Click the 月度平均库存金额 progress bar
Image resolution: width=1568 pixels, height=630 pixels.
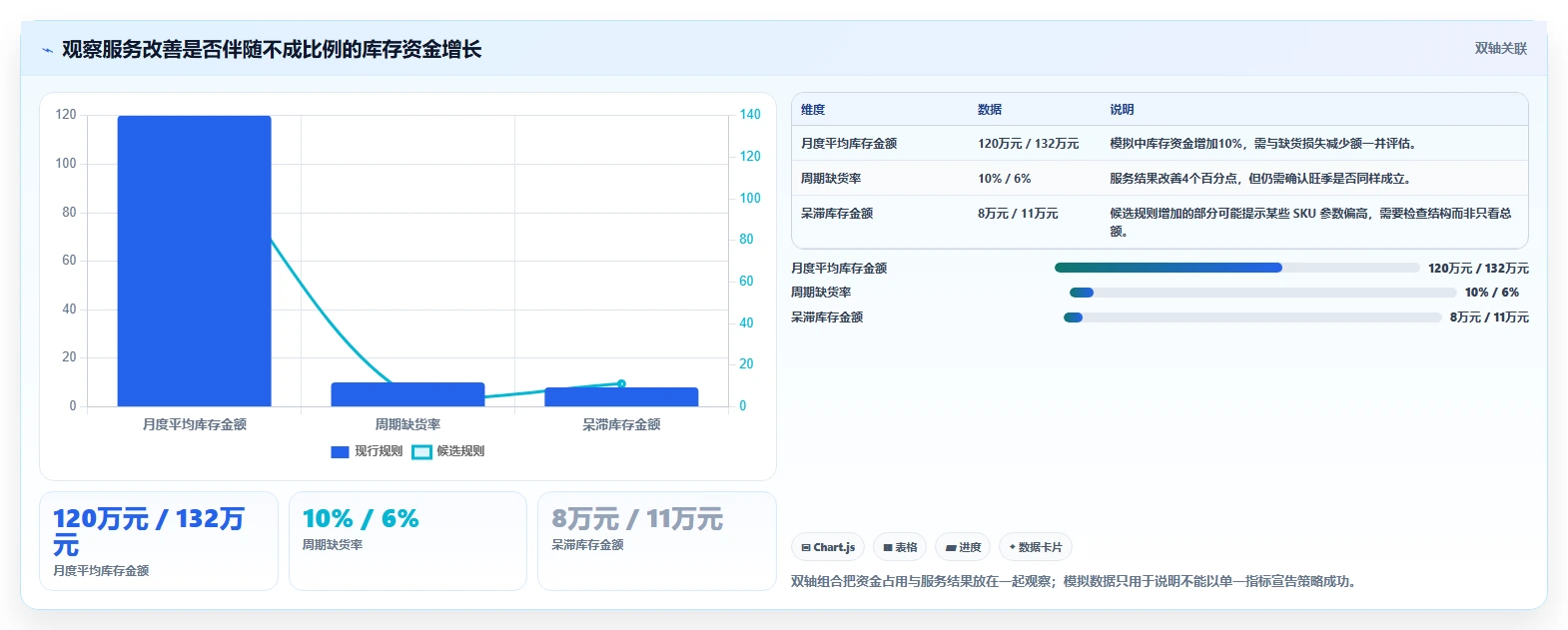[1236, 268]
